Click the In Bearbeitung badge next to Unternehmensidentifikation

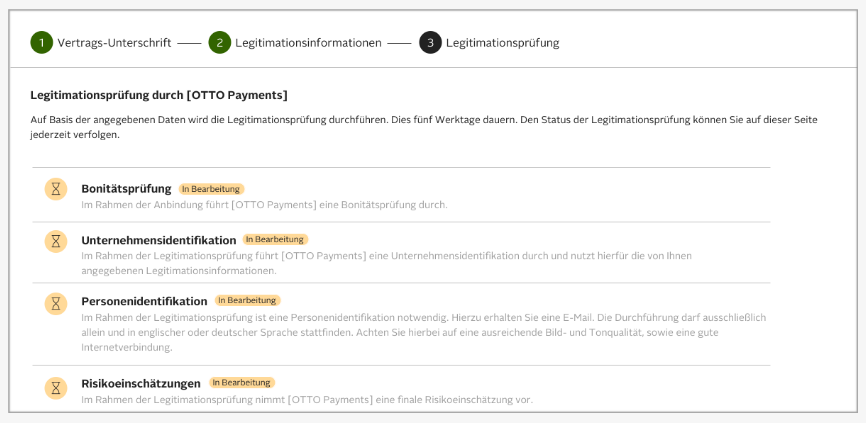coord(276,240)
